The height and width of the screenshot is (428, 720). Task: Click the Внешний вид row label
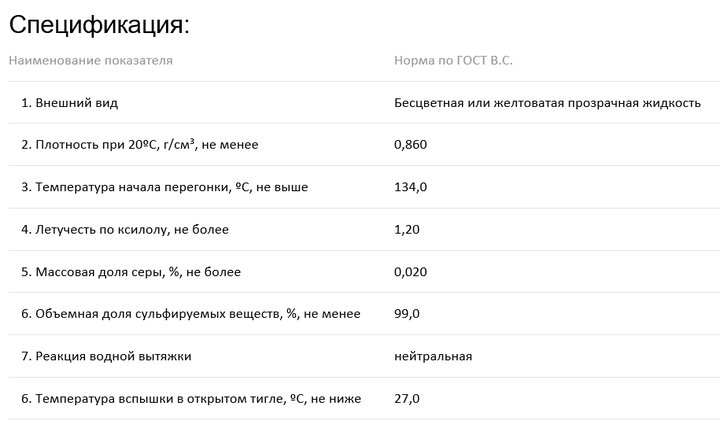69,103
